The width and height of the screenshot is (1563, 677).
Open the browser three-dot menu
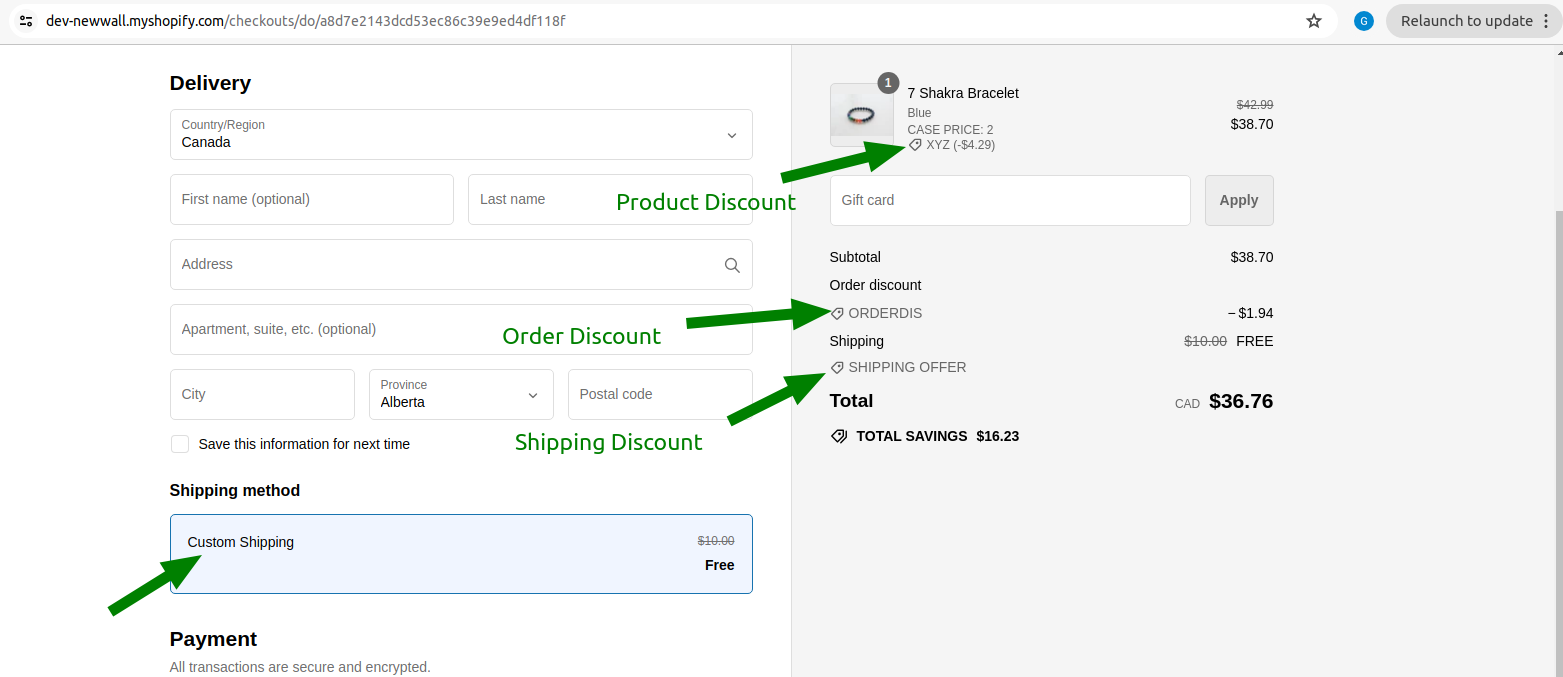[1546, 21]
